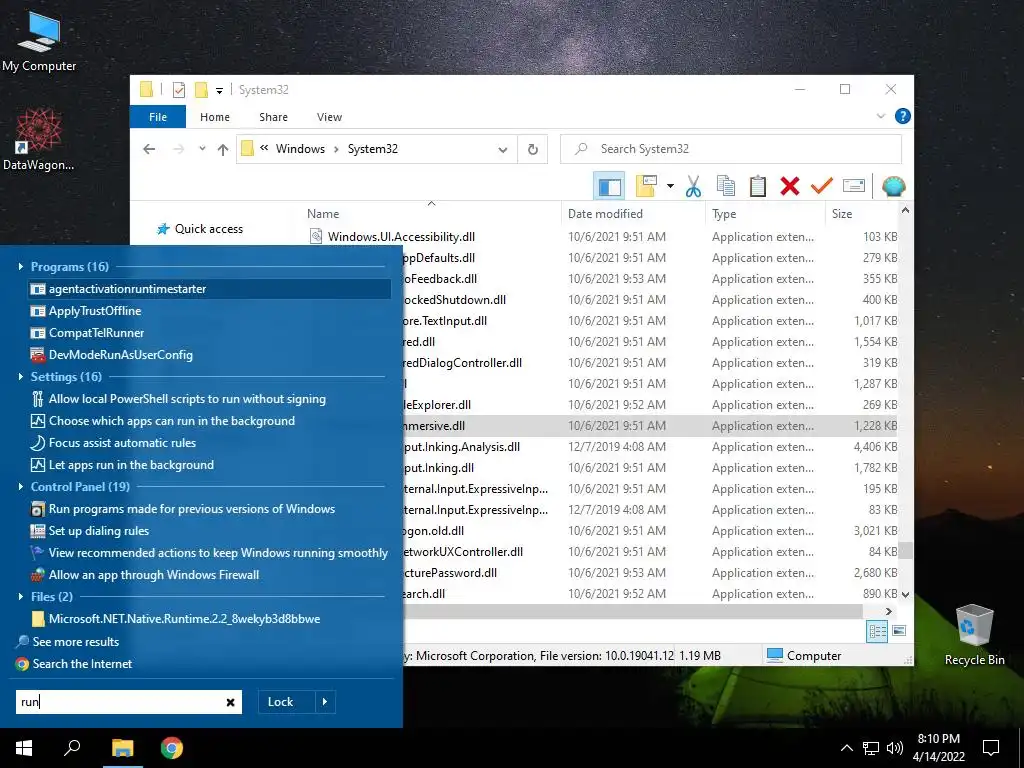The image size is (1024, 768).
Task: Click Windows in the address path
Action: [300, 149]
